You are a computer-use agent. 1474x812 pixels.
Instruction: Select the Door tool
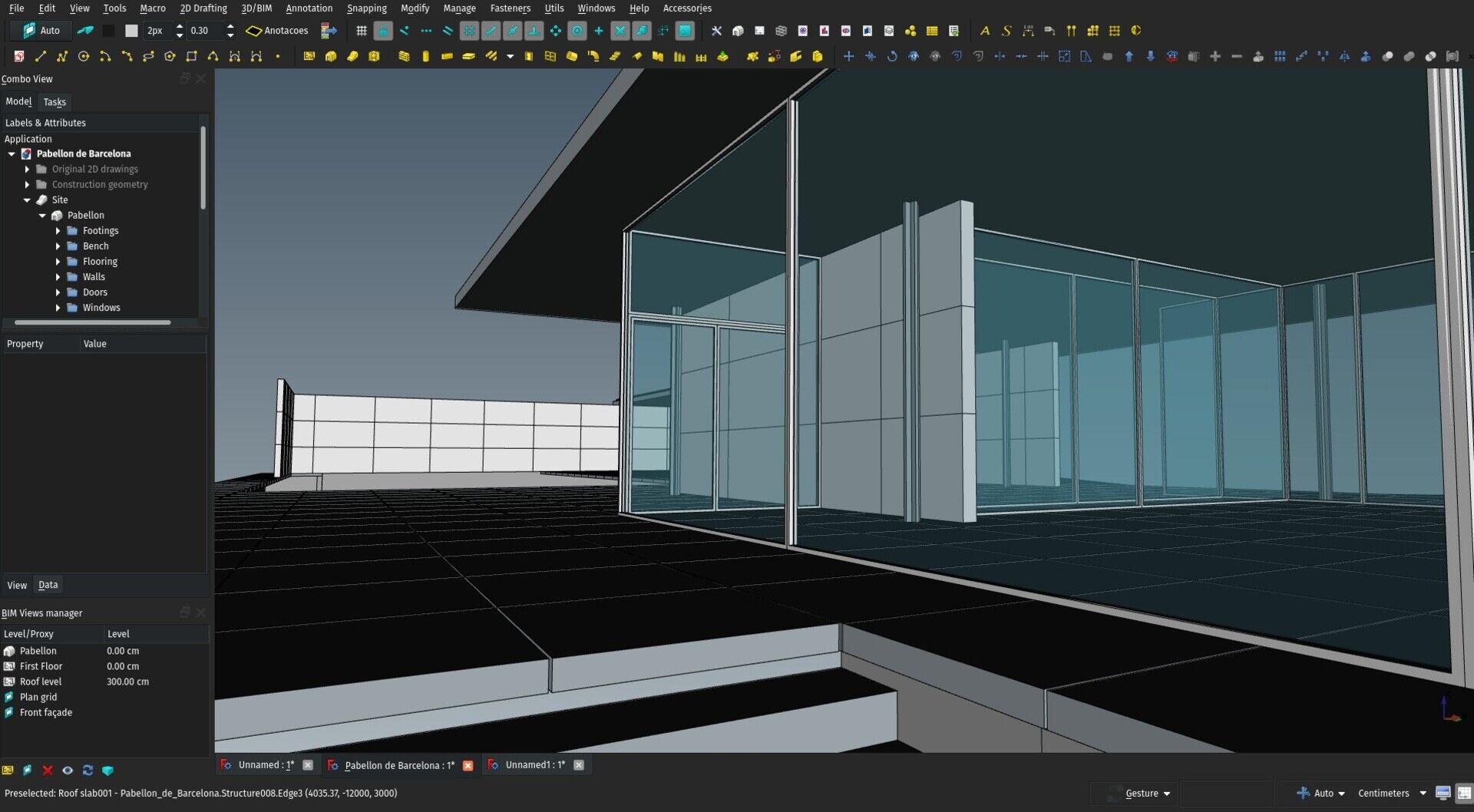[529, 56]
